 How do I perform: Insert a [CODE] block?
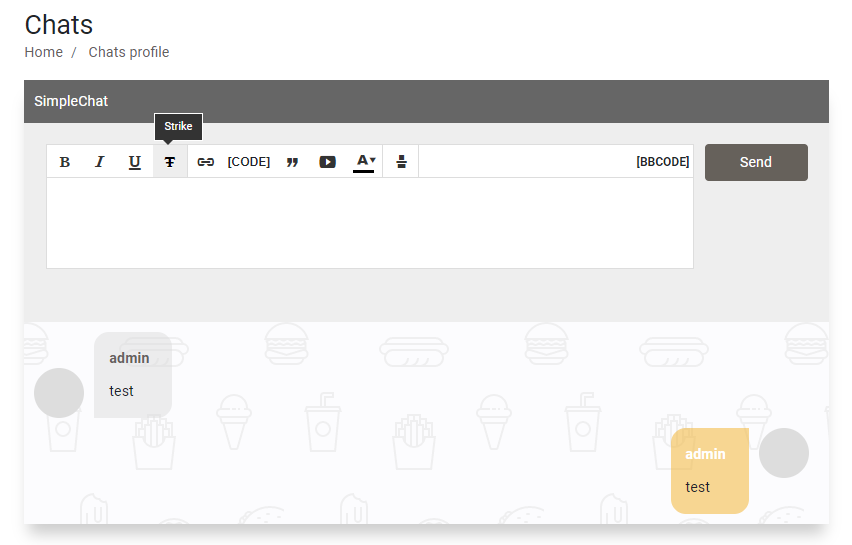tap(248, 162)
